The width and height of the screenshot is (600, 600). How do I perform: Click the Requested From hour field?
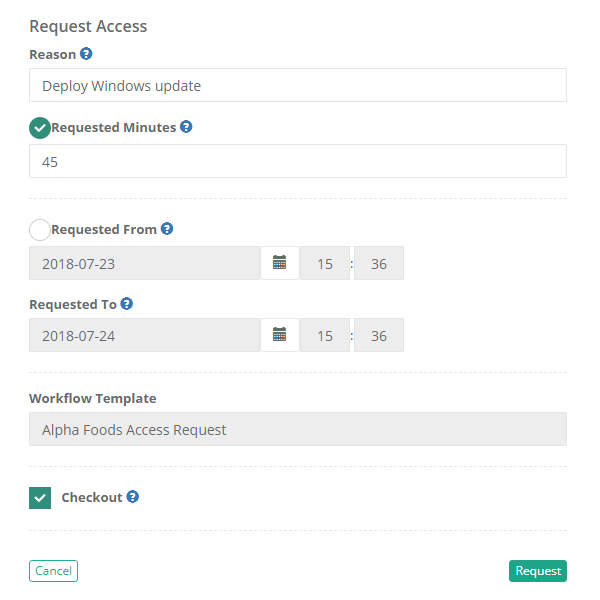click(325, 264)
